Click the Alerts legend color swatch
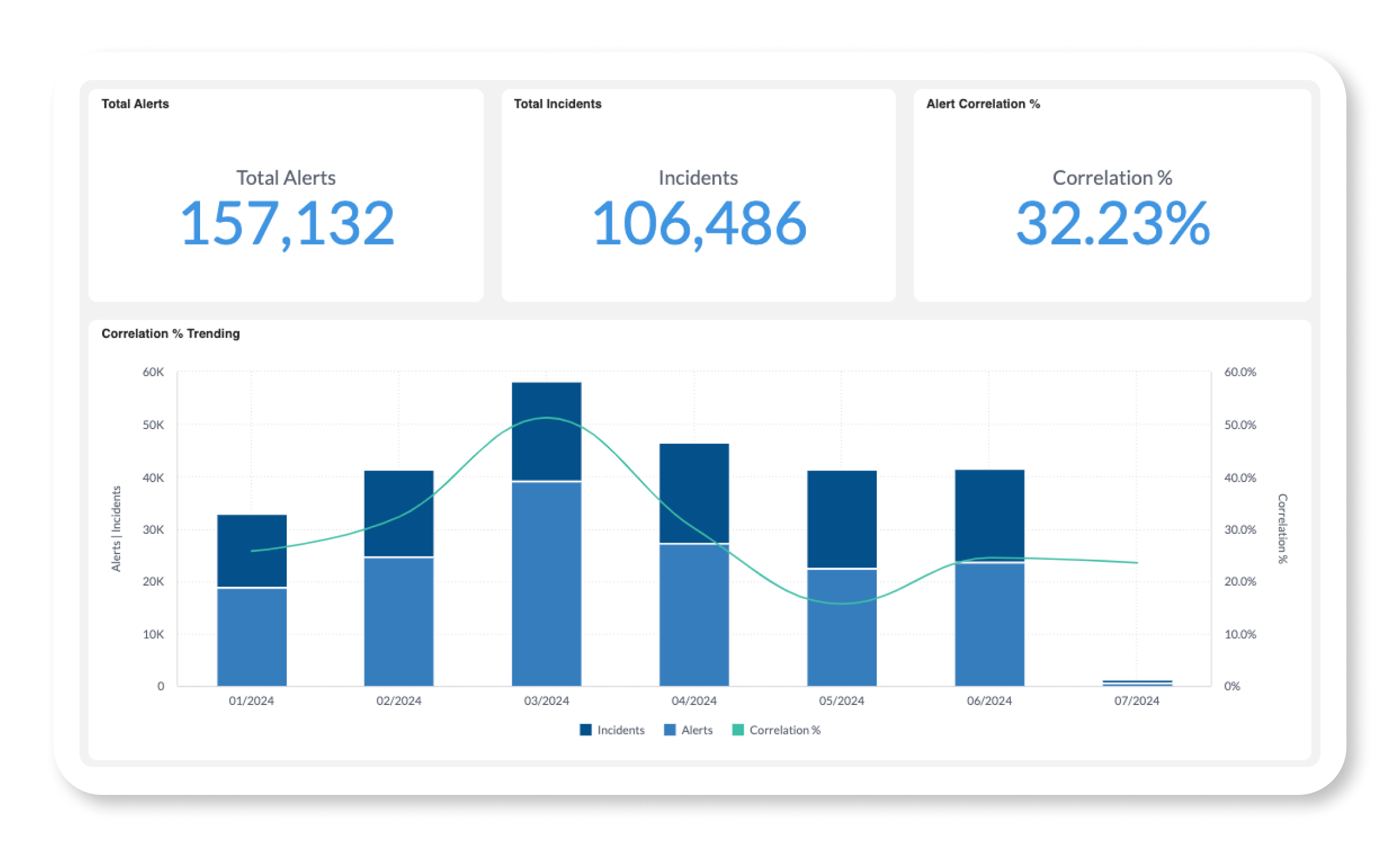The image size is (1400, 846). click(670, 730)
